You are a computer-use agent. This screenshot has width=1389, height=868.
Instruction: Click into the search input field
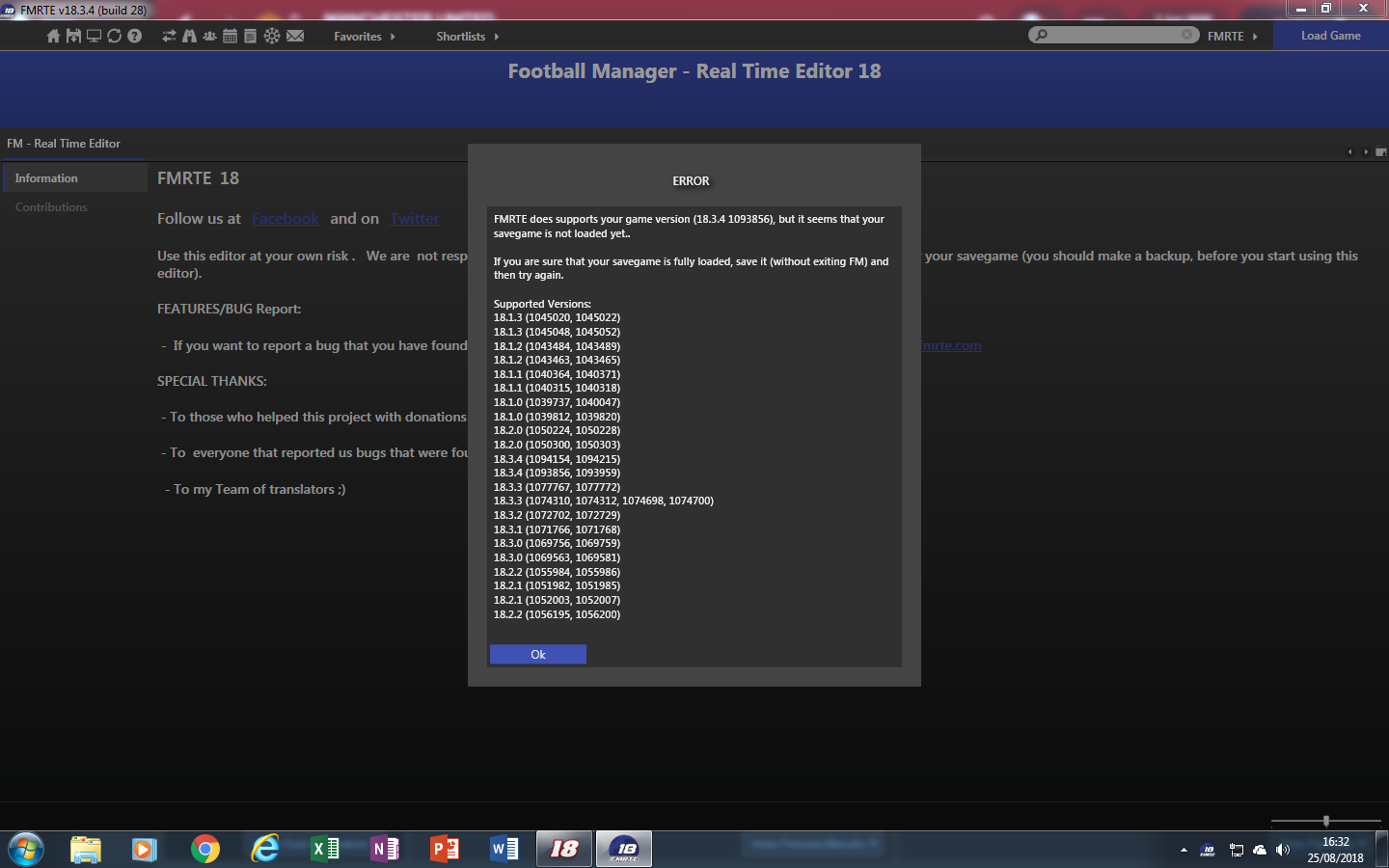1114,35
